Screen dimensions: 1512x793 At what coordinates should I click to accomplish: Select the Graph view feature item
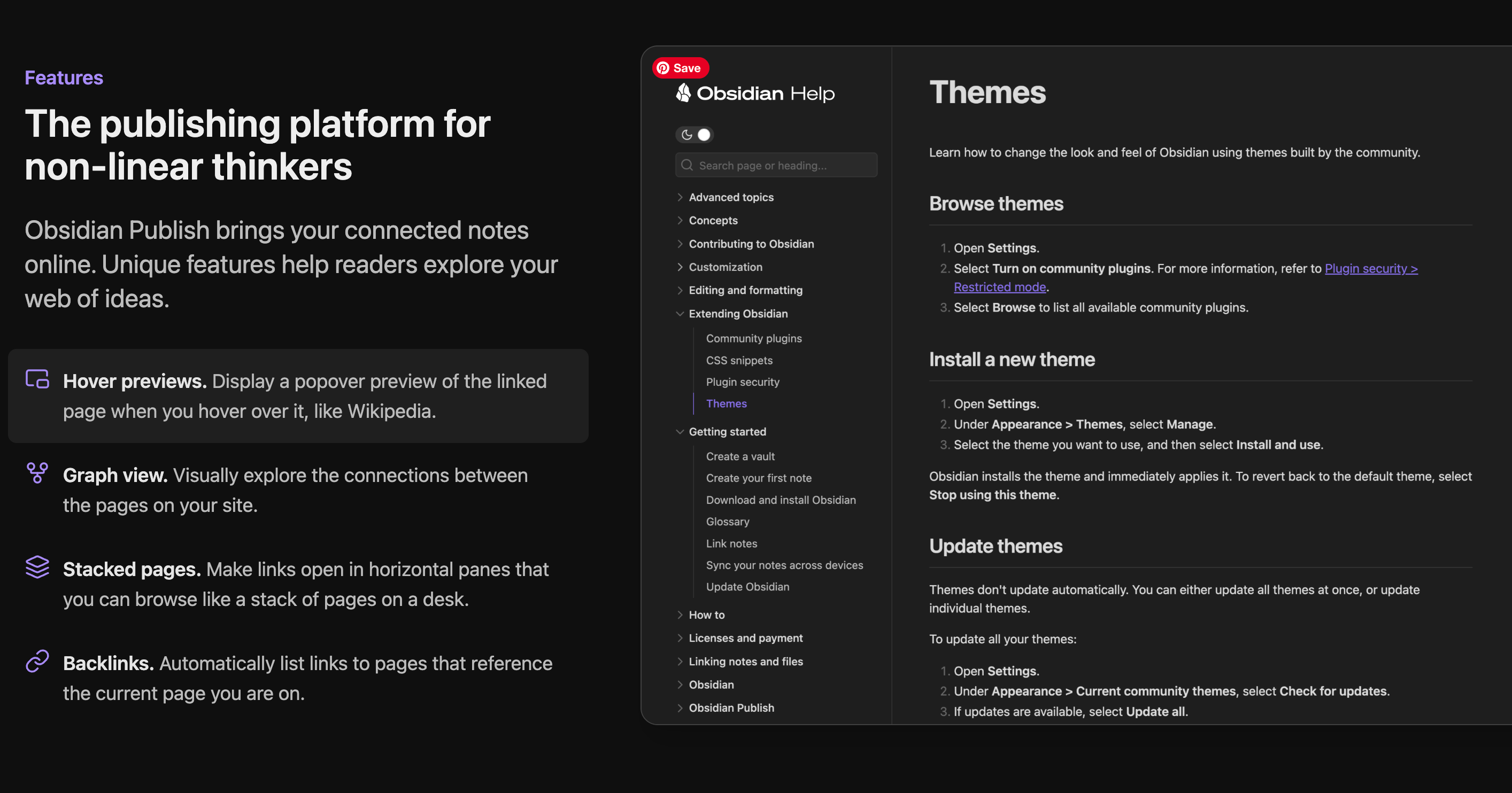click(x=298, y=491)
